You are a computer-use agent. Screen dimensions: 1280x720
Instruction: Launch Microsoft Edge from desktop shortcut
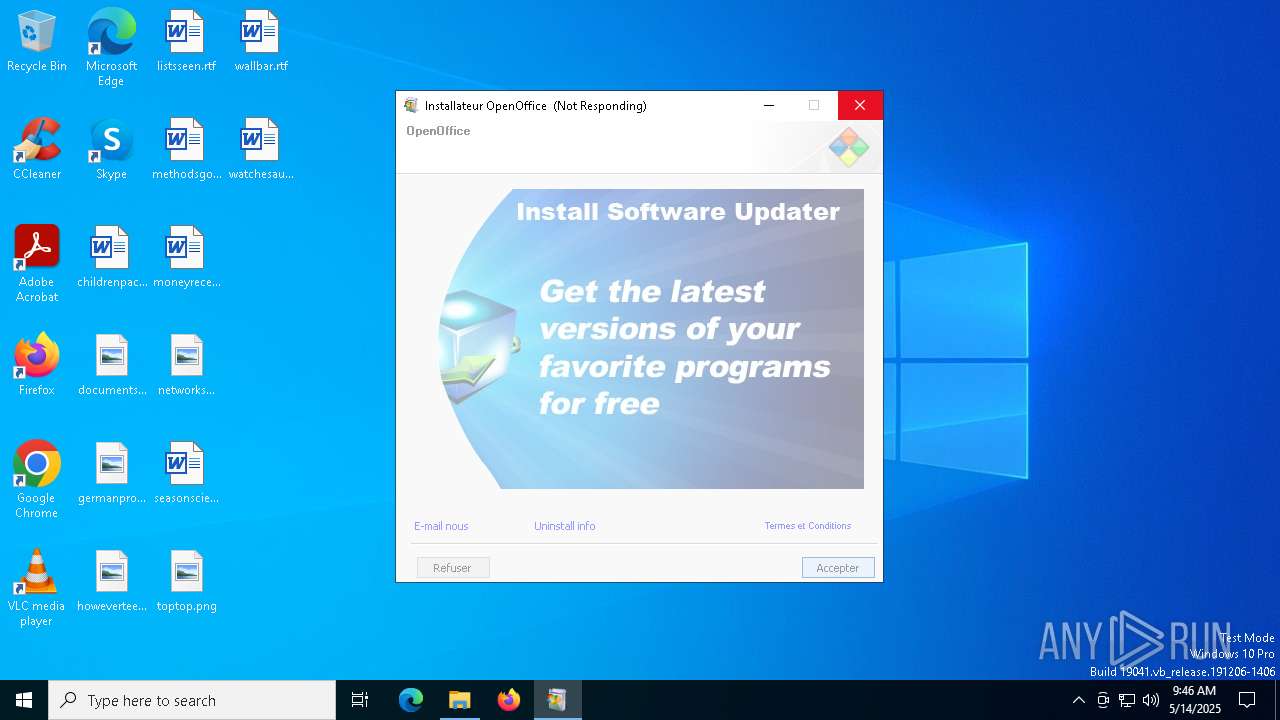tap(111, 47)
